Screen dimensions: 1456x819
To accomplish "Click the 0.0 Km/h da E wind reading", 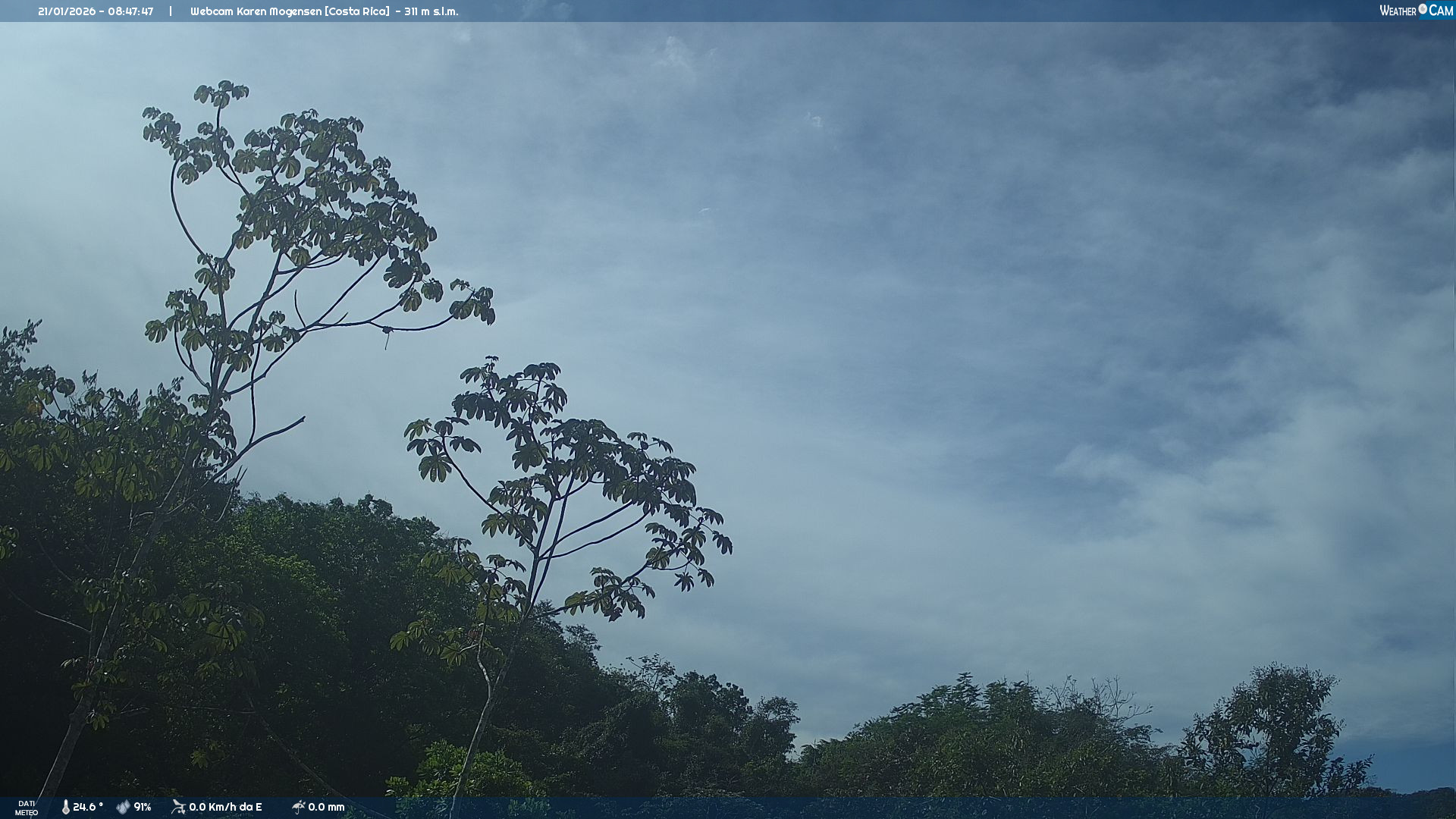I will (x=225, y=807).
